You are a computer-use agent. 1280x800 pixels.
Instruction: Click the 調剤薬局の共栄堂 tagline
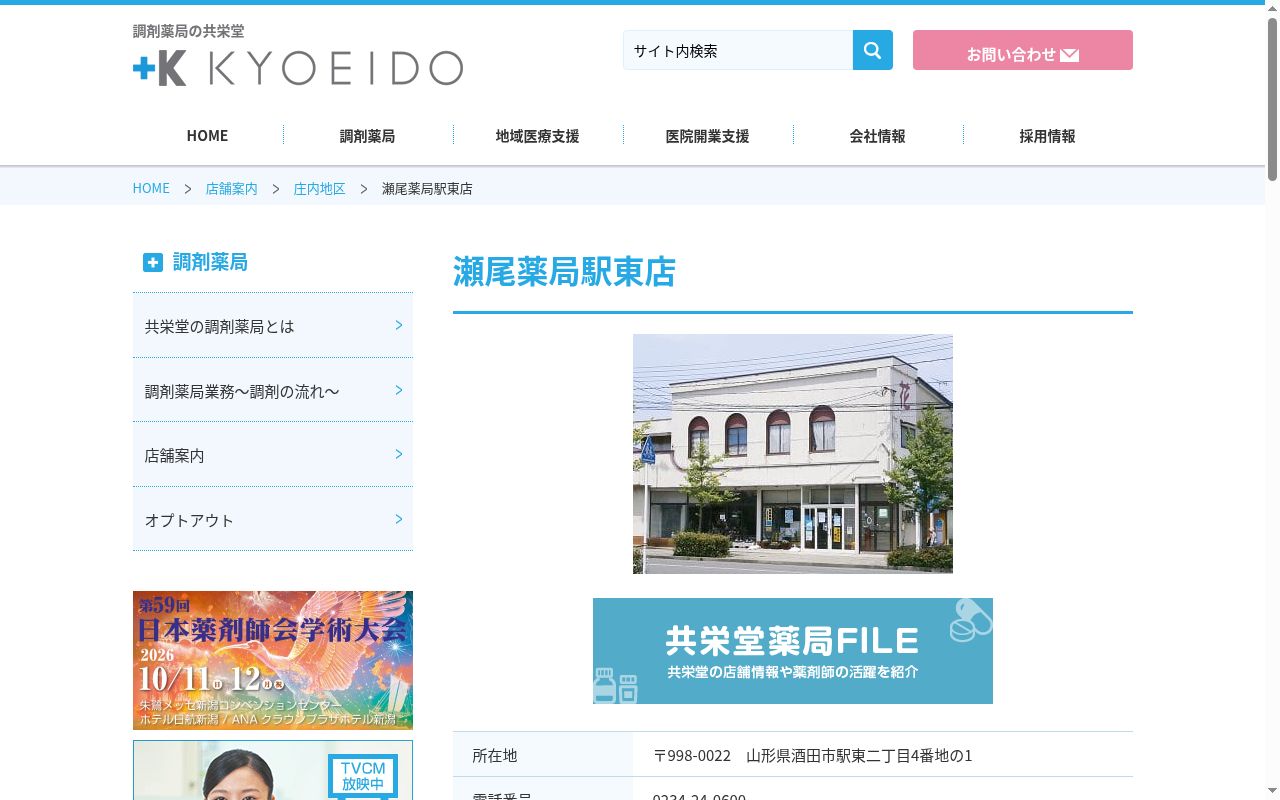click(188, 31)
